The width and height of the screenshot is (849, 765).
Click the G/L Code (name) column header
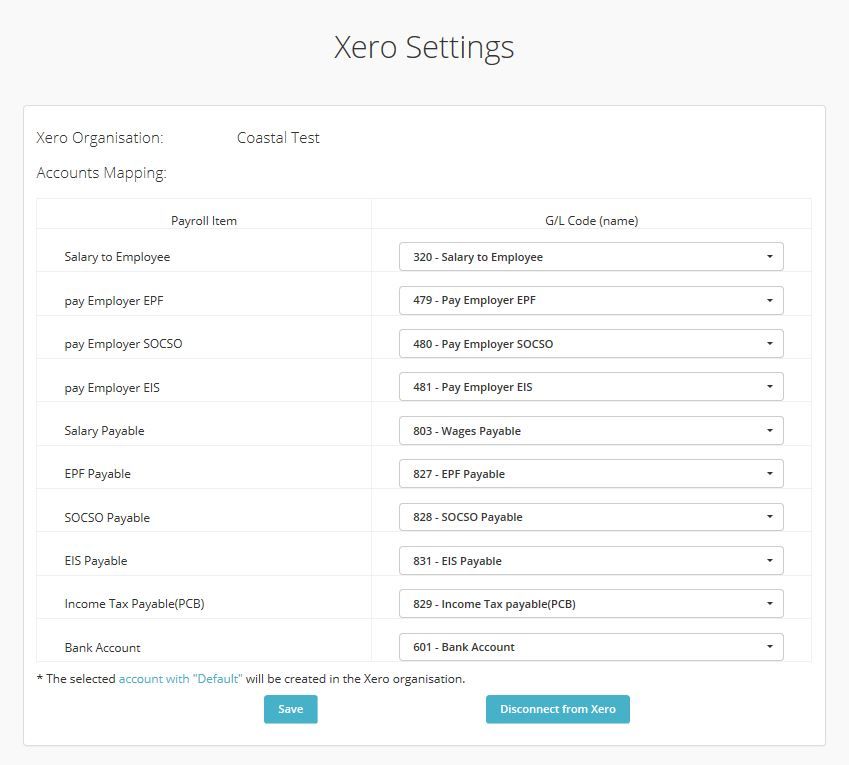tap(591, 221)
